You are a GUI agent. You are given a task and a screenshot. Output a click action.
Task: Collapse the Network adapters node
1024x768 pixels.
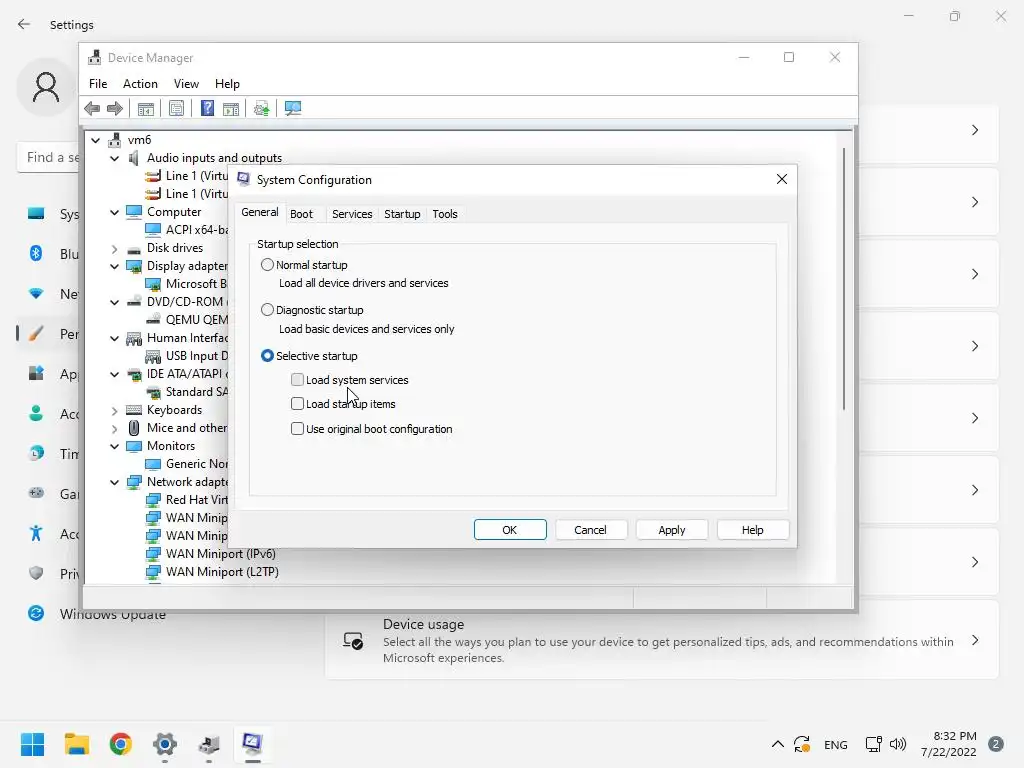point(114,482)
